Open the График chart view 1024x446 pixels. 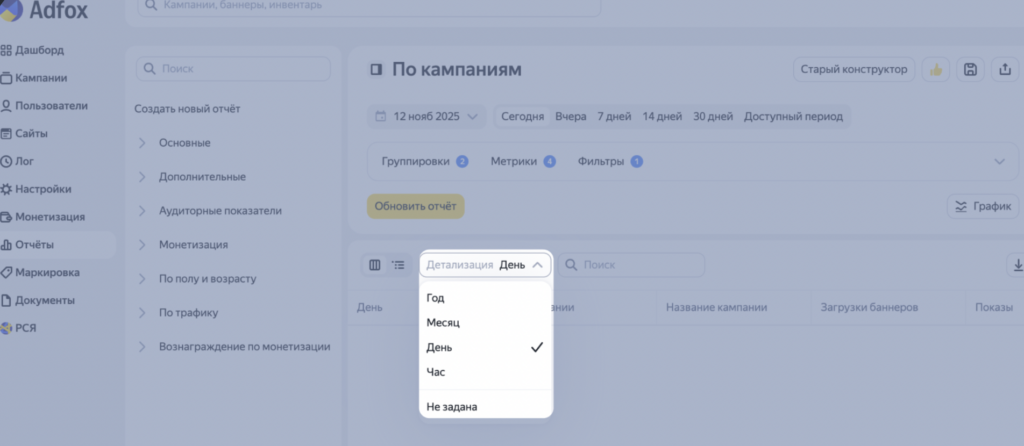click(983, 206)
